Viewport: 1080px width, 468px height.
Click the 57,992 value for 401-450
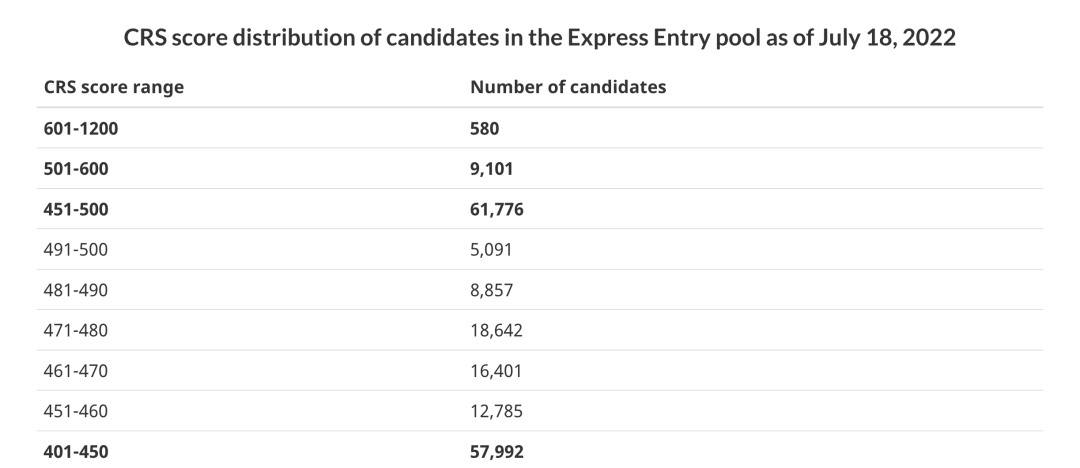click(497, 451)
